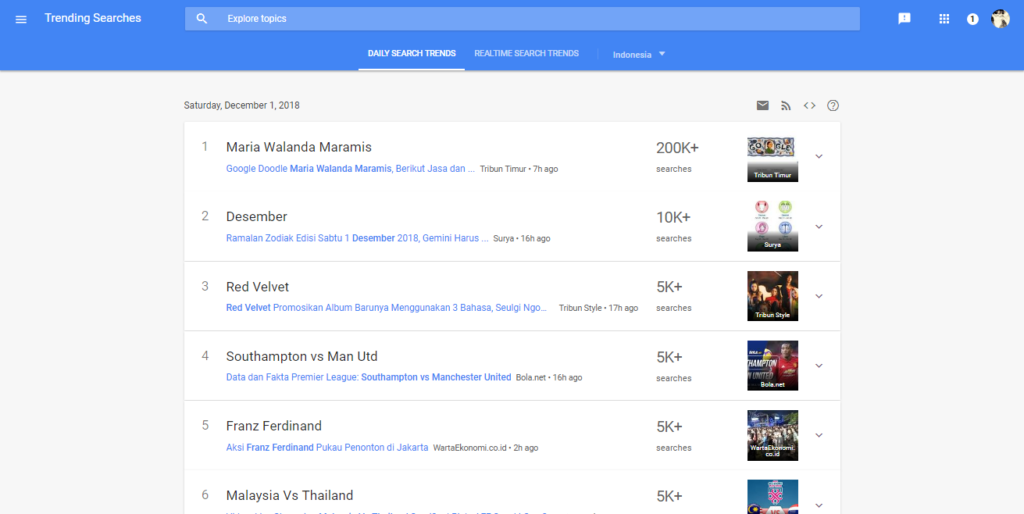The width and height of the screenshot is (1024, 514).
Task: Click the search magnifier icon
Action: pyautogui.click(x=202, y=19)
